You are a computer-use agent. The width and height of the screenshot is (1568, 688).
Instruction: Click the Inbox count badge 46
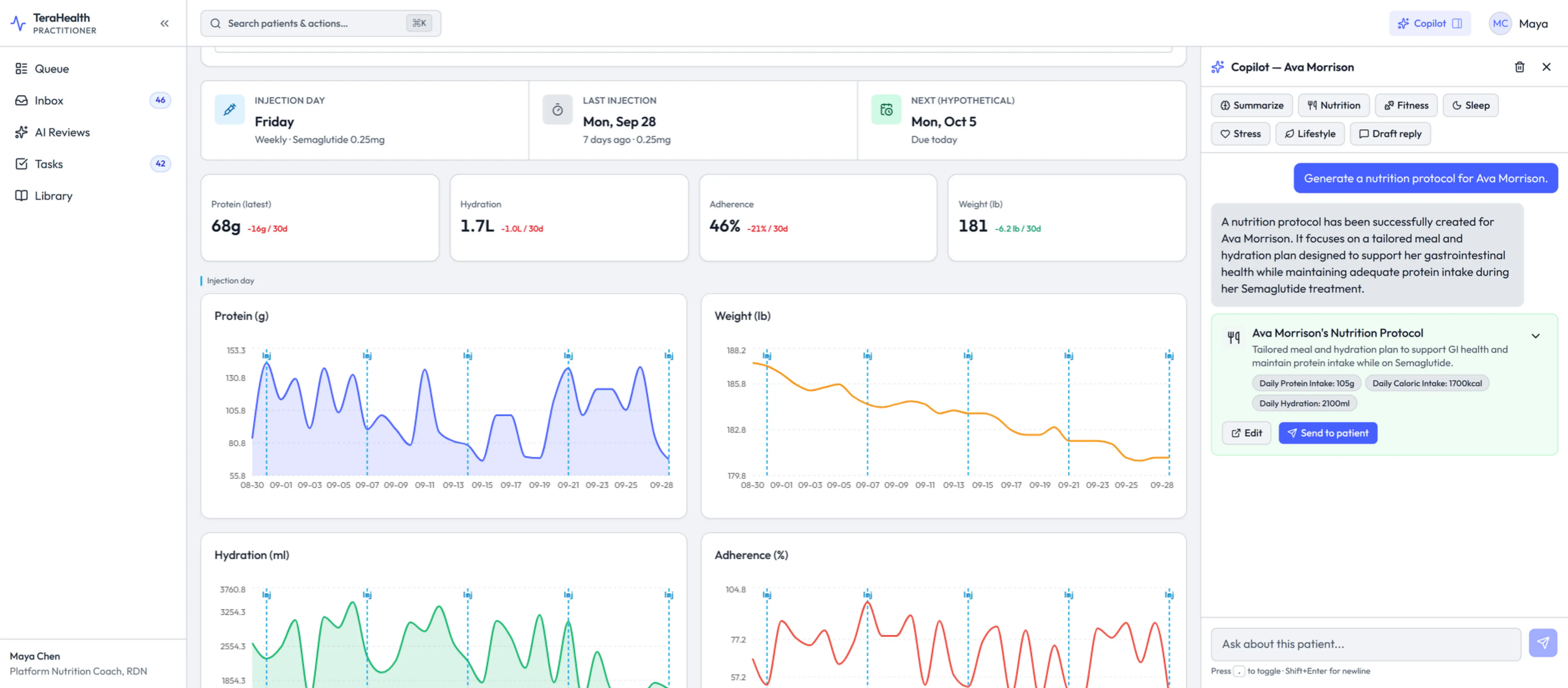[160, 100]
